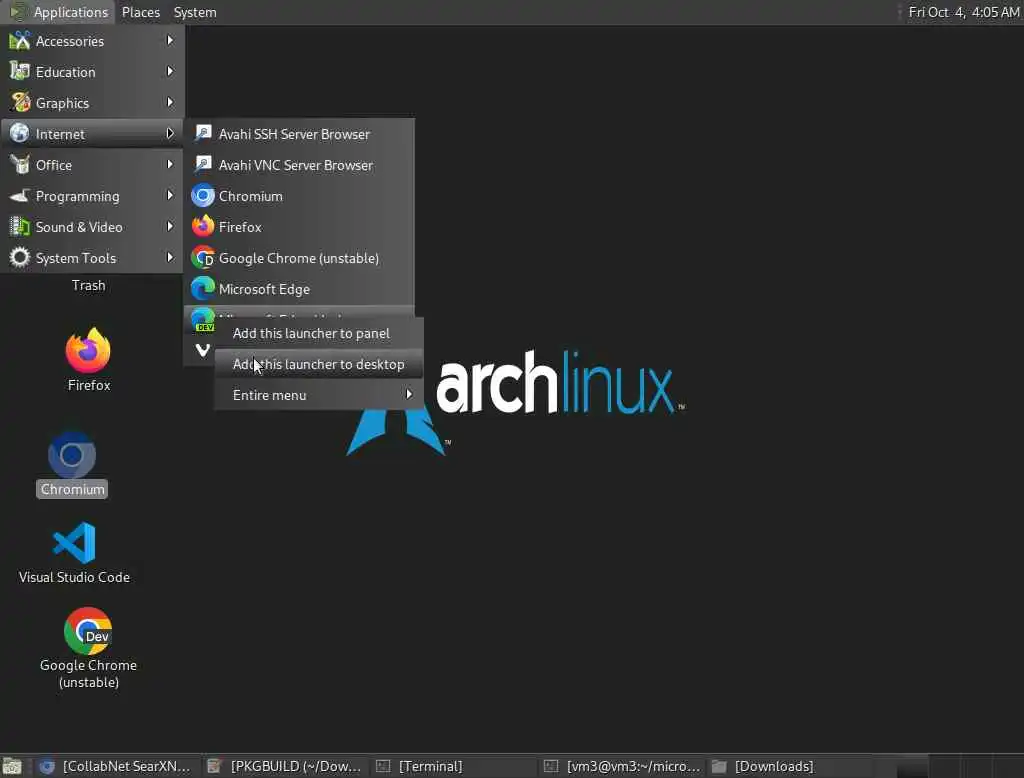The height and width of the screenshot is (778, 1024).
Task: Open the System menu in top panel
Action: (x=195, y=12)
